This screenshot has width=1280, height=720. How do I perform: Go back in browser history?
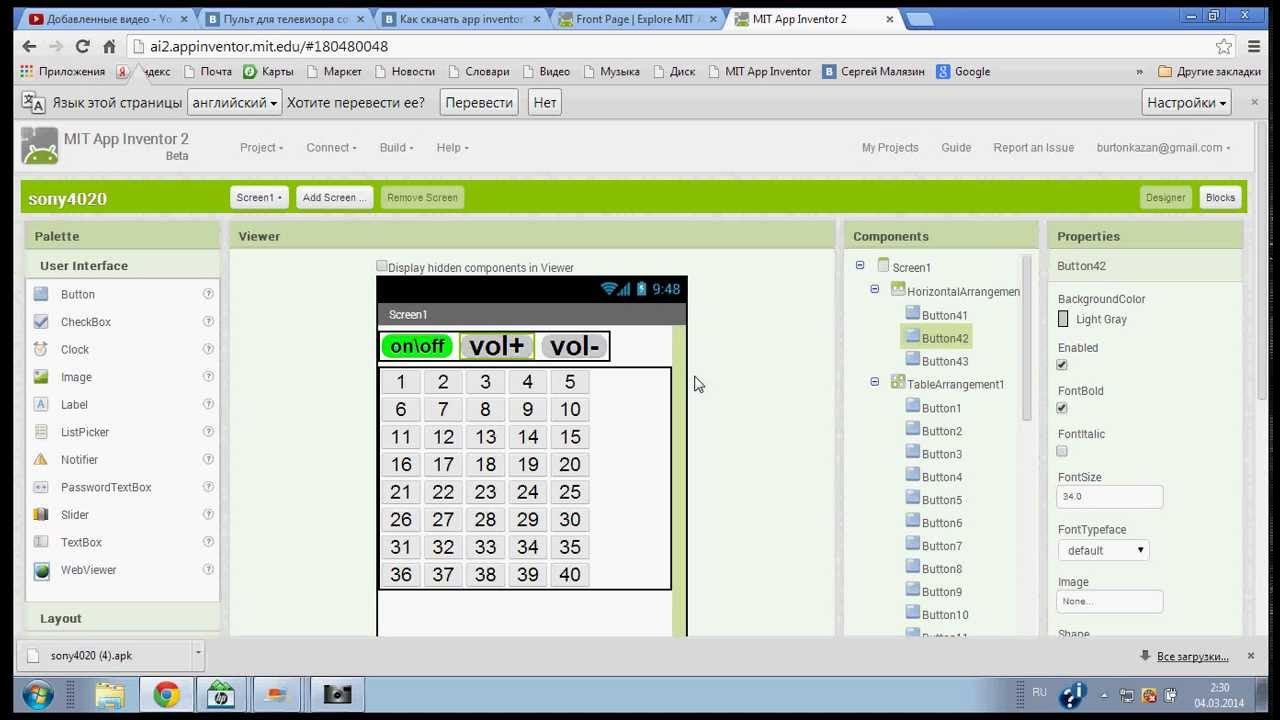click(29, 46)
